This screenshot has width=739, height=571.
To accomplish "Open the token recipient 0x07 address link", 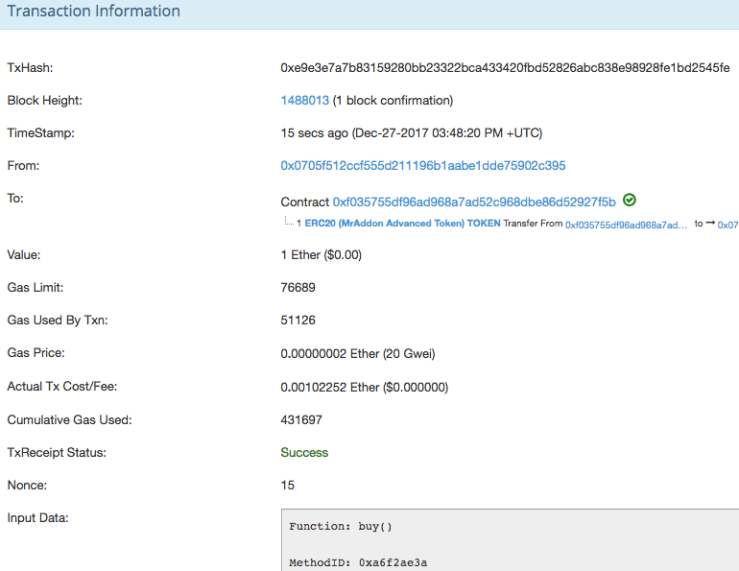I will (728, 225).
